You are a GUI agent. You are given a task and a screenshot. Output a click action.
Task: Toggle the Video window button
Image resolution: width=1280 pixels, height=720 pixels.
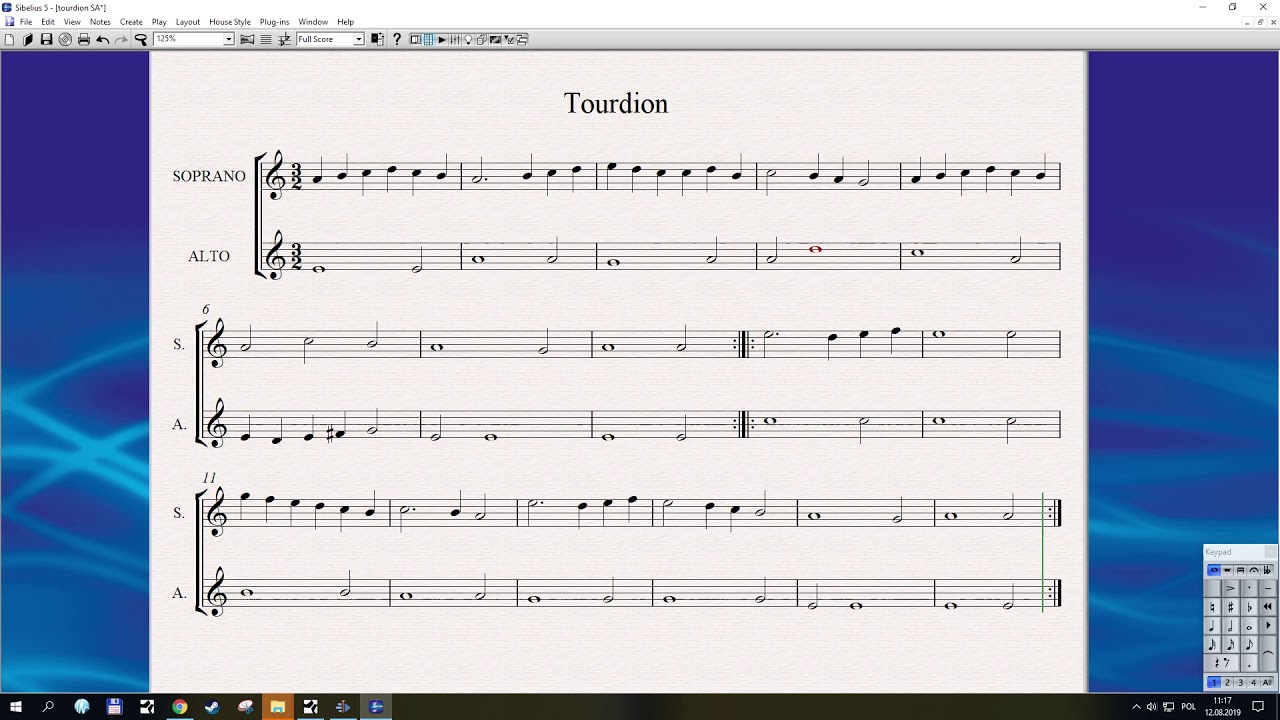(495, 40)
